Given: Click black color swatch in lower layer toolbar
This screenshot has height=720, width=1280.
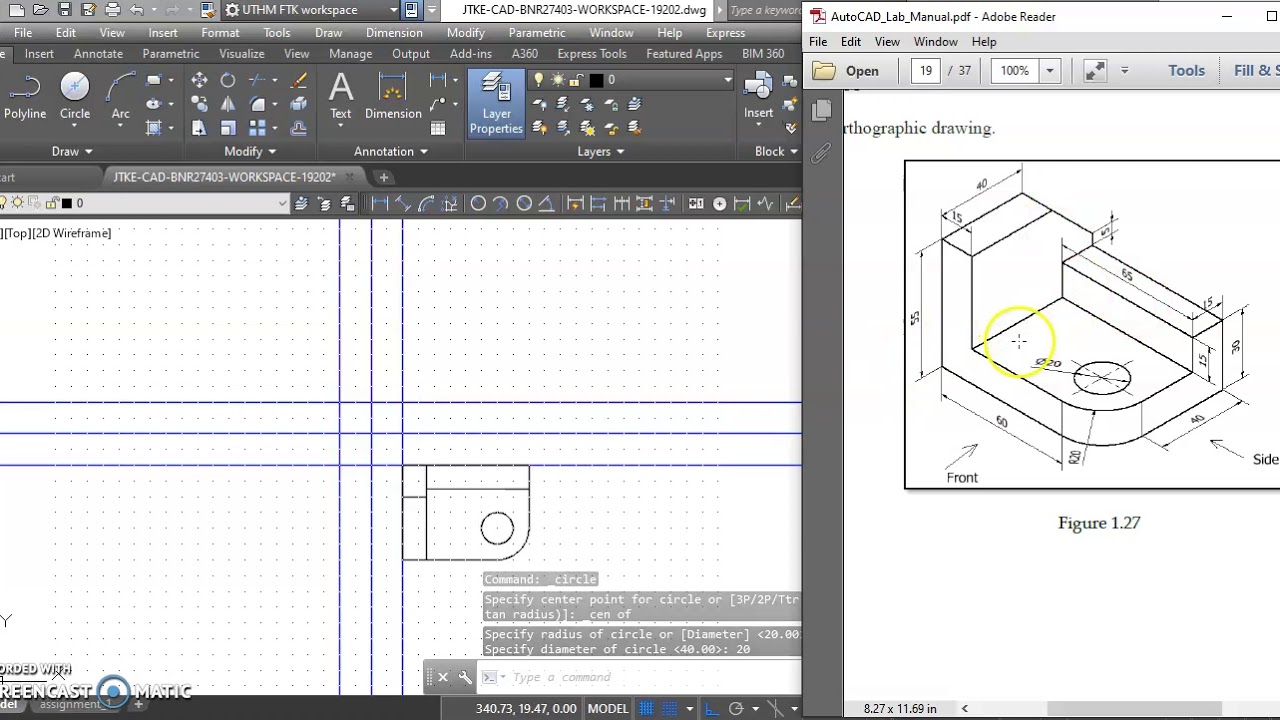Looking at the screenshot, I should point(66,204).
